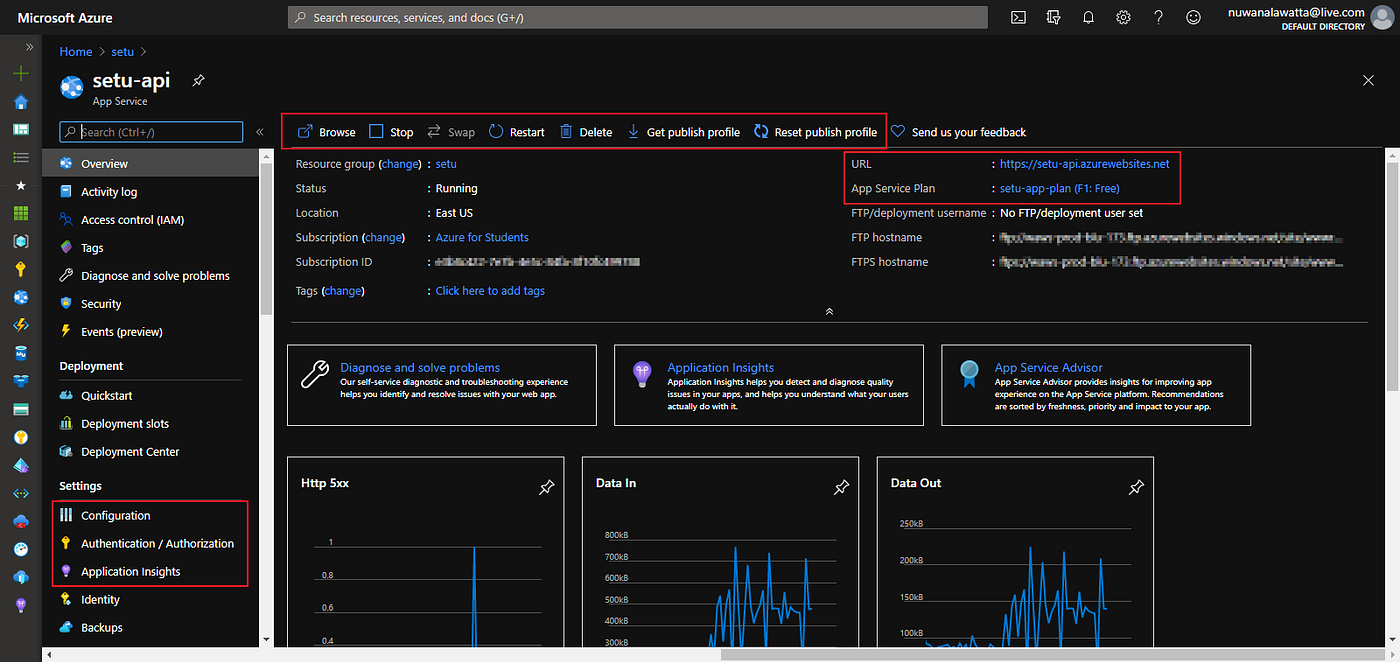Select Overview in the resource menu
The width and height of the screenshot is (1400, 662).
[x=150, y=164]
